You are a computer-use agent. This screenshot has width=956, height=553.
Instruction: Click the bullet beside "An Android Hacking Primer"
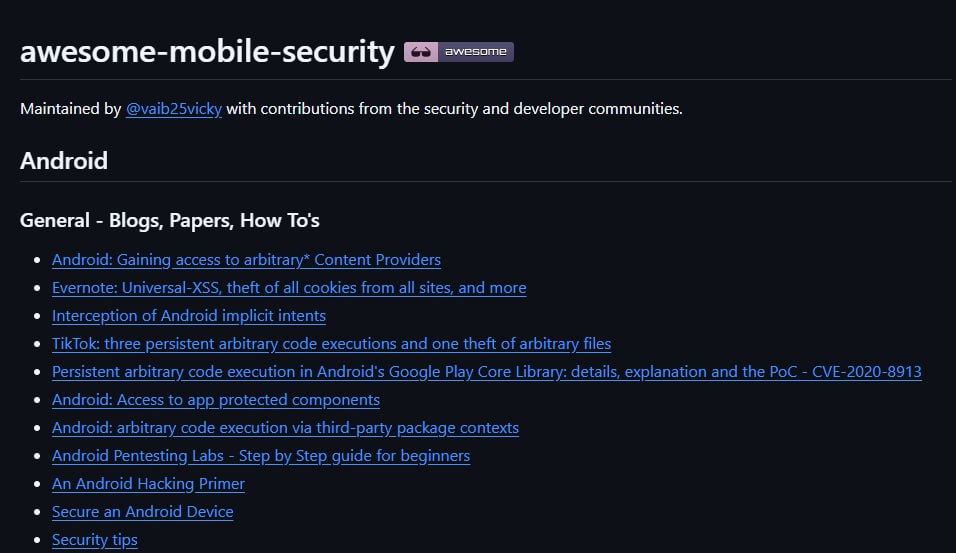coord(37,484)
